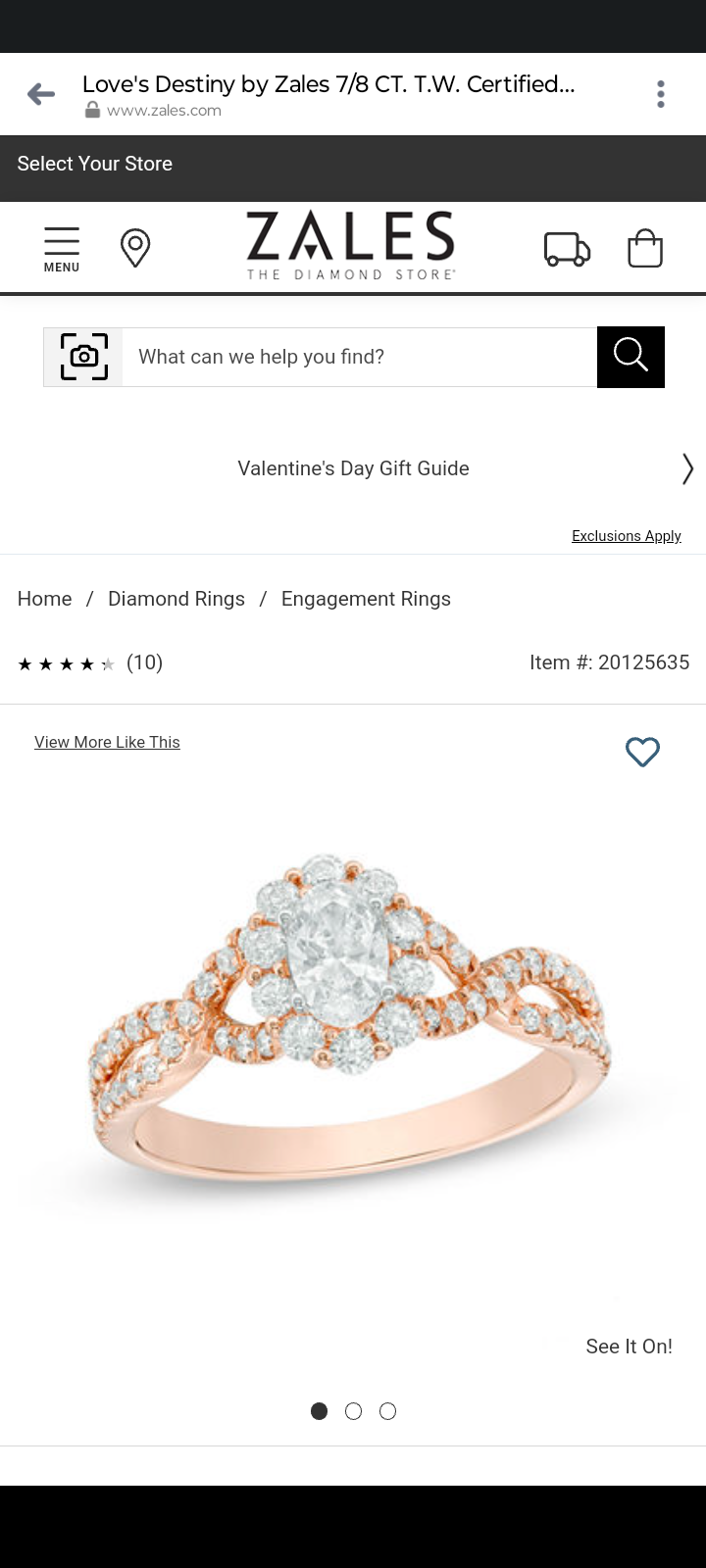Advance promo banner with right chevron
Image resolution: width=706 pixels, height=1568 pixels.
click(687, 469)
